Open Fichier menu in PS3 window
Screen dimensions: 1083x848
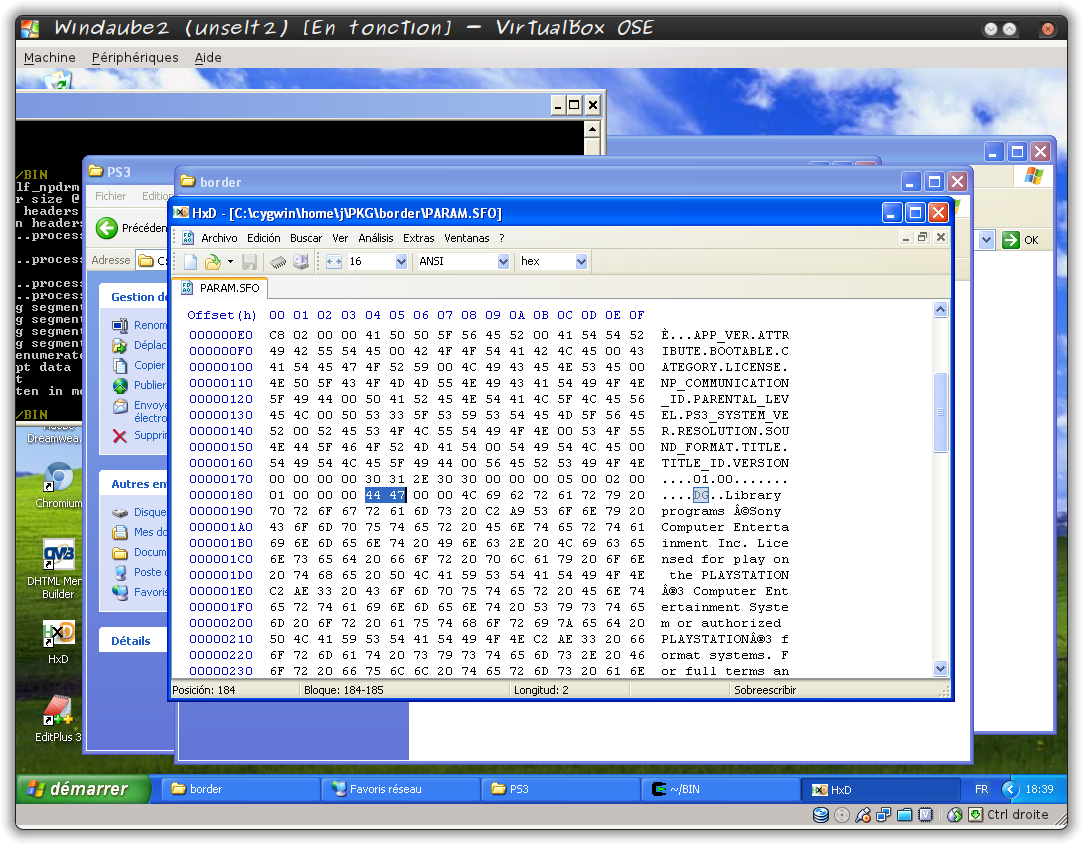pos(111,196)
